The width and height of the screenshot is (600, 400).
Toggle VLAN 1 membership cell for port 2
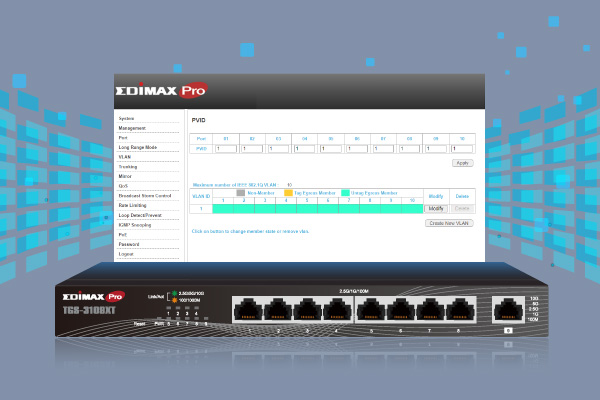244,209
